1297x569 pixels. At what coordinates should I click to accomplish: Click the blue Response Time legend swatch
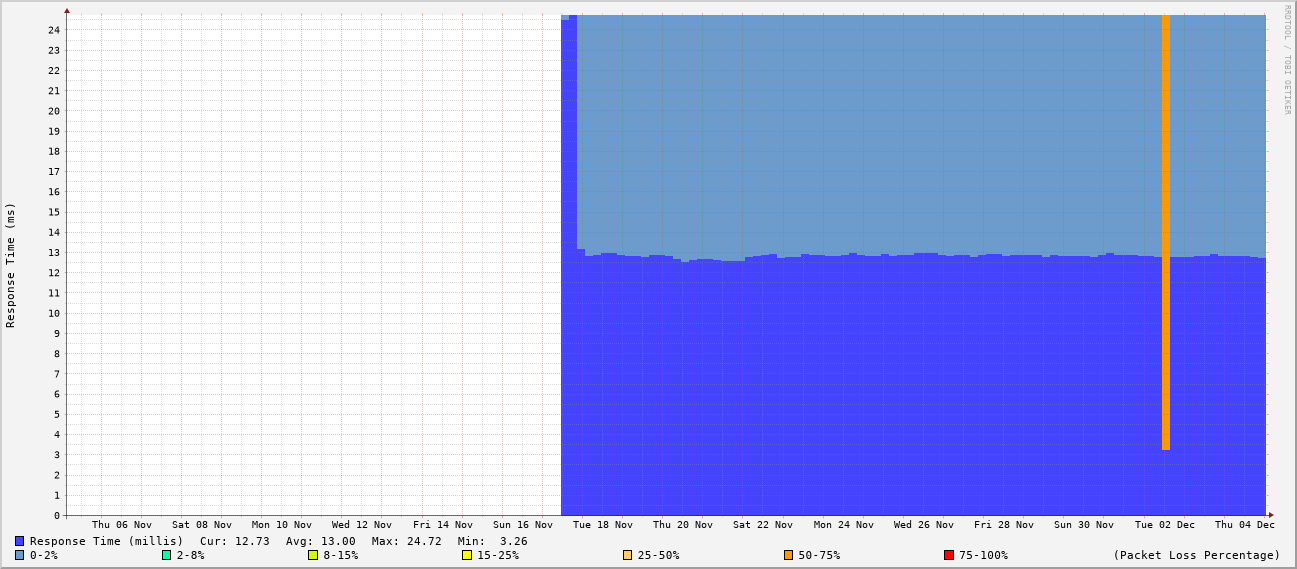coord(20,541)
